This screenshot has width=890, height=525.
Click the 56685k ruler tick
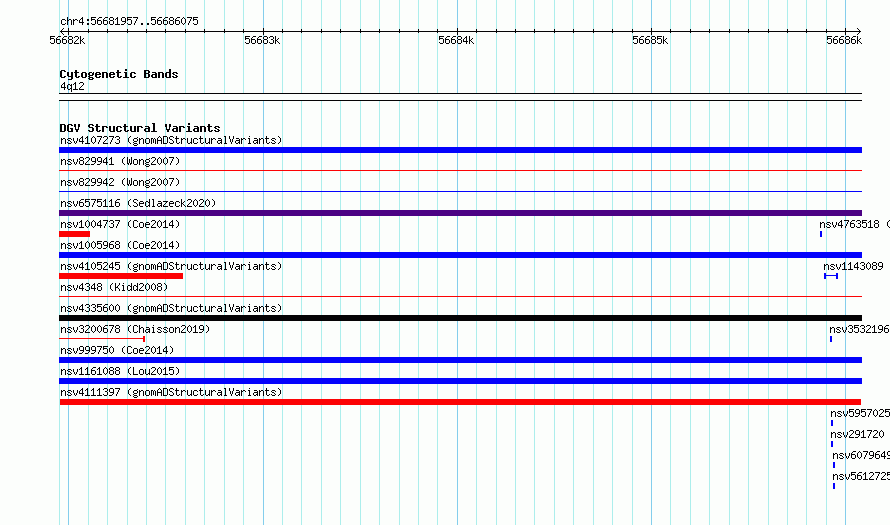[650, 40]
